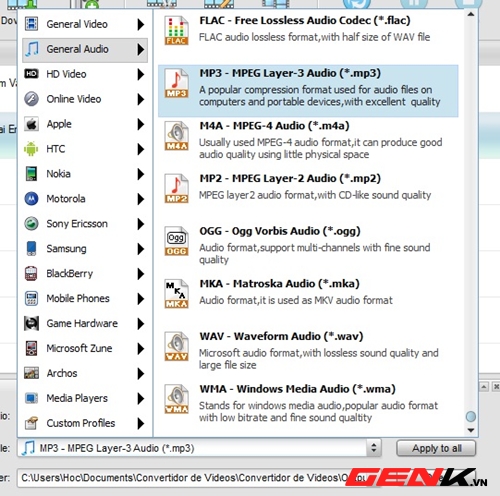
Task: Click the General Audio music note icon
Action: (x=31, y=49)
